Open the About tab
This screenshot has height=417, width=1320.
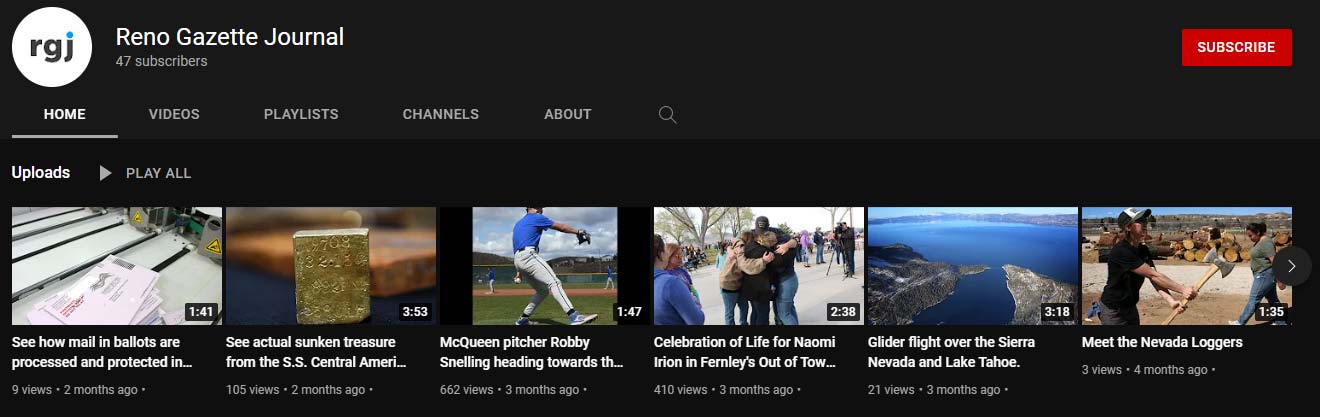(568, 114)
